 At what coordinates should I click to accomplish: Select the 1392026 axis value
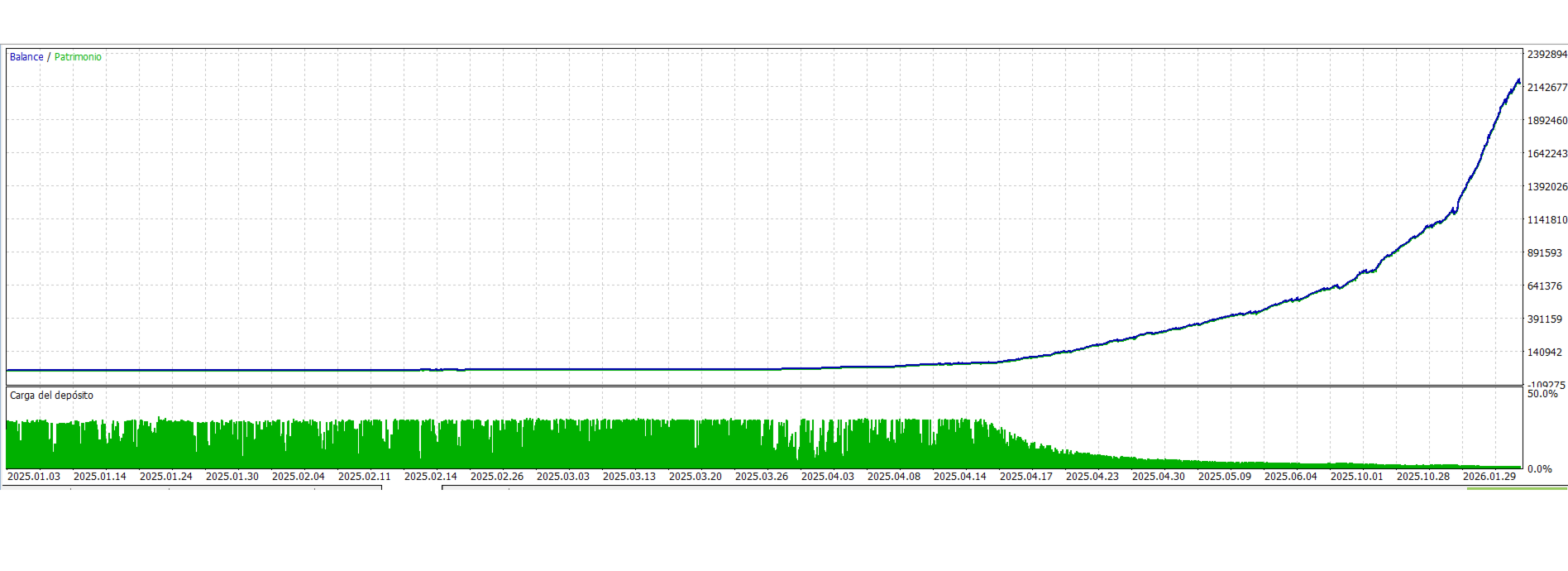(x=1546, y=187)
